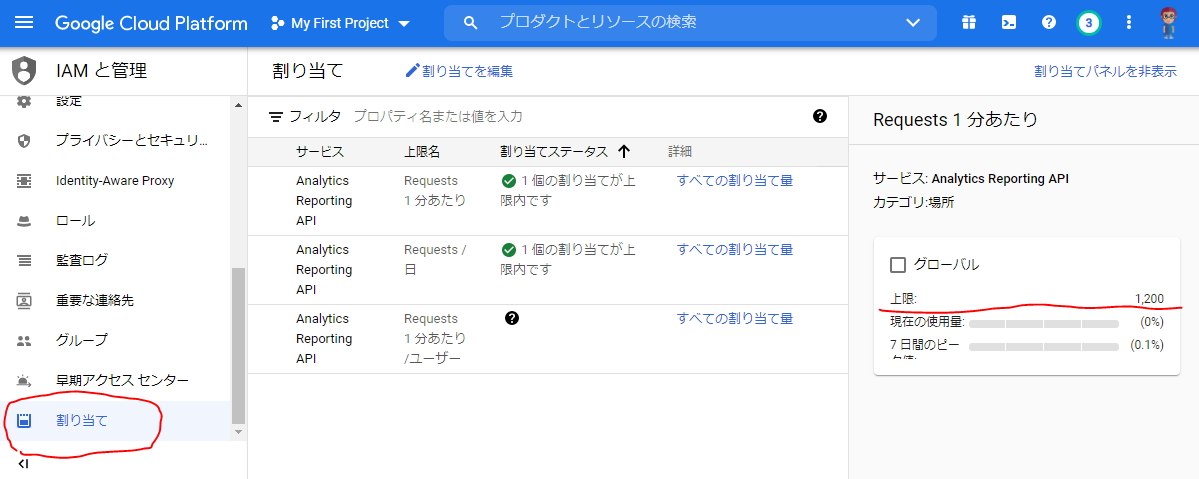Click the 設定 gear icon

[x=24, y=102]
